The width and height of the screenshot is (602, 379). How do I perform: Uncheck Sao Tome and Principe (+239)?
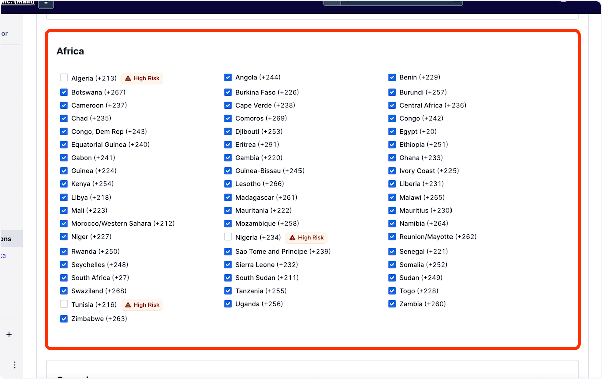228,252
